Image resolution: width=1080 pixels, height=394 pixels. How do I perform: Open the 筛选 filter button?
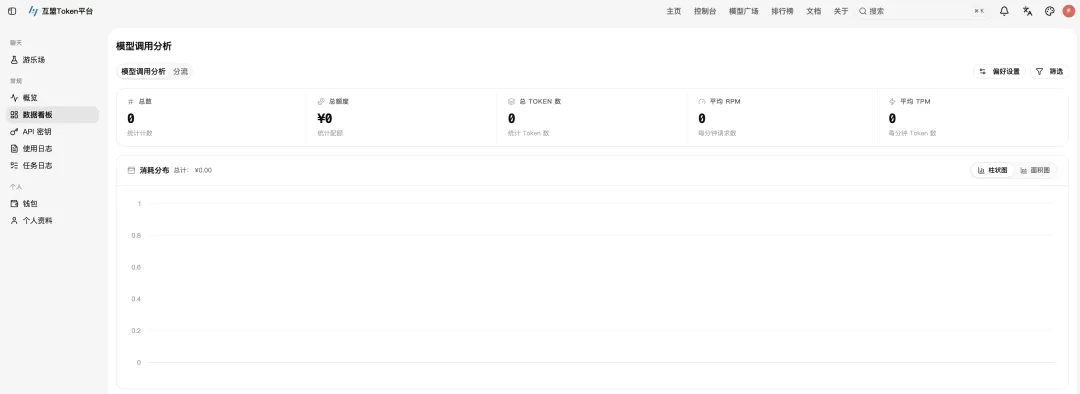pyautogui.click(x=1050, y=72)
